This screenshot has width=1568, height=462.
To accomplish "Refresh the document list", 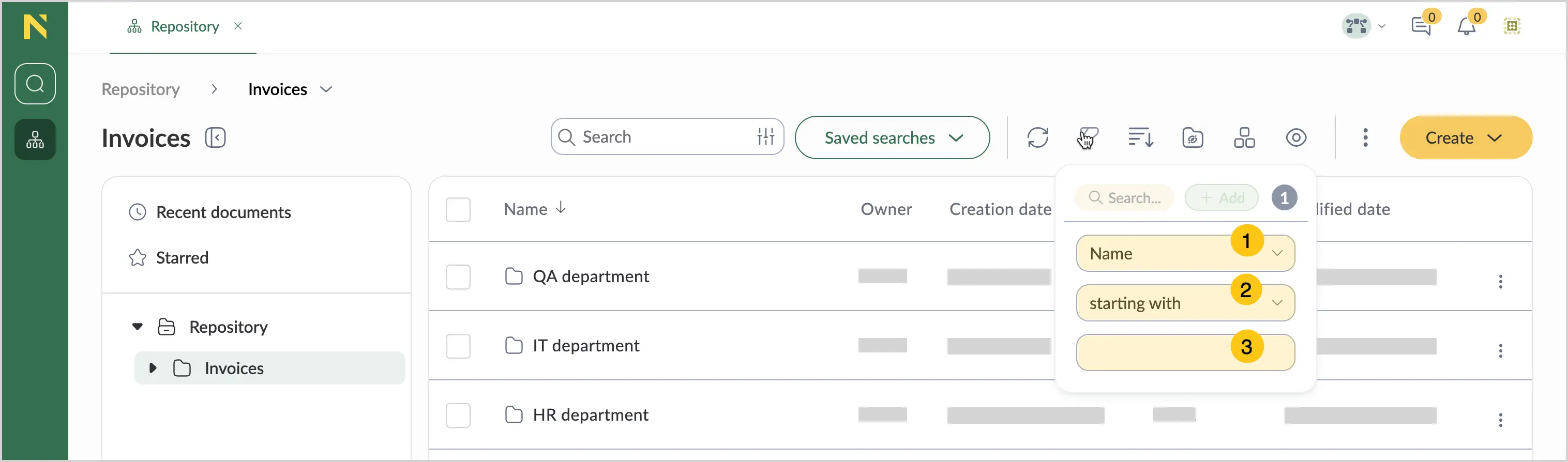I will tap(1038, 138).
